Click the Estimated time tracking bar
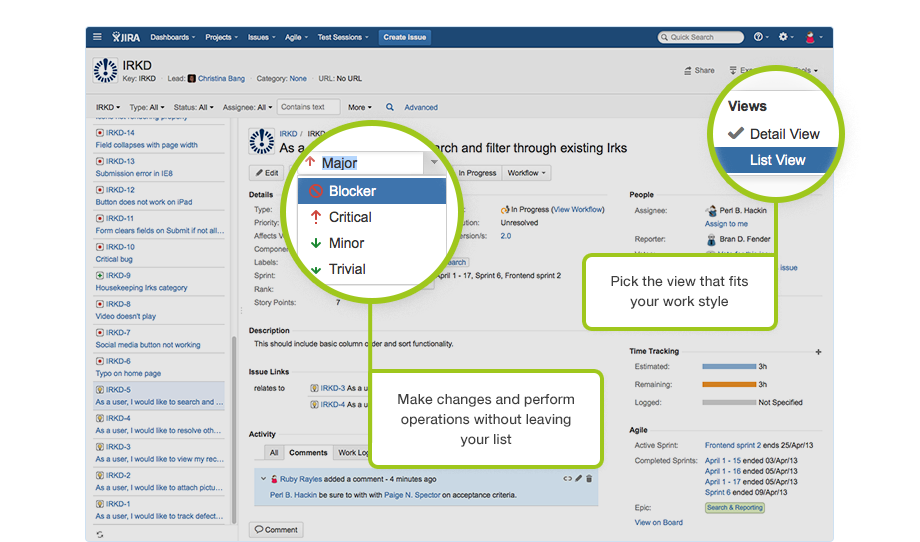 [x=729, y=367]
